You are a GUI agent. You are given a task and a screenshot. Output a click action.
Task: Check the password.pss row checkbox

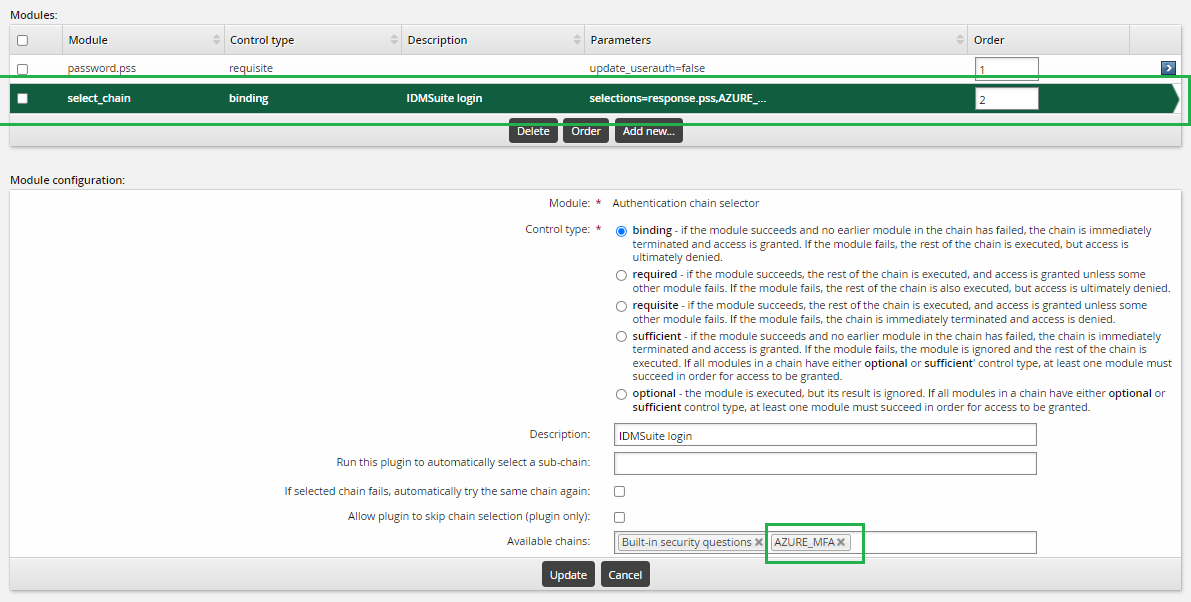pyautogui.click(x=23, y=69)
